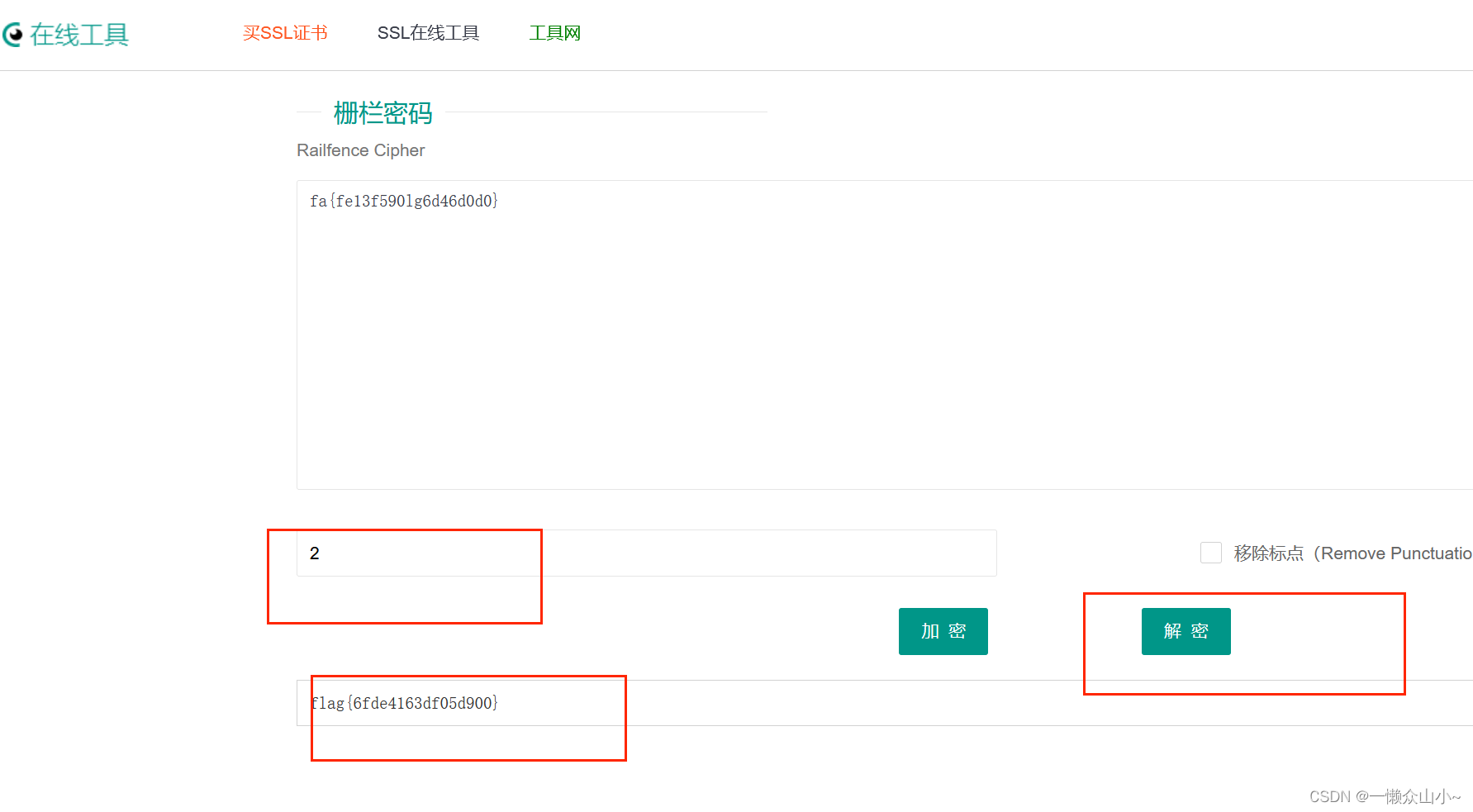1473x812 pixels.
Task: Open the 买SSL证书 link
Action: click(x=285, y=33)
